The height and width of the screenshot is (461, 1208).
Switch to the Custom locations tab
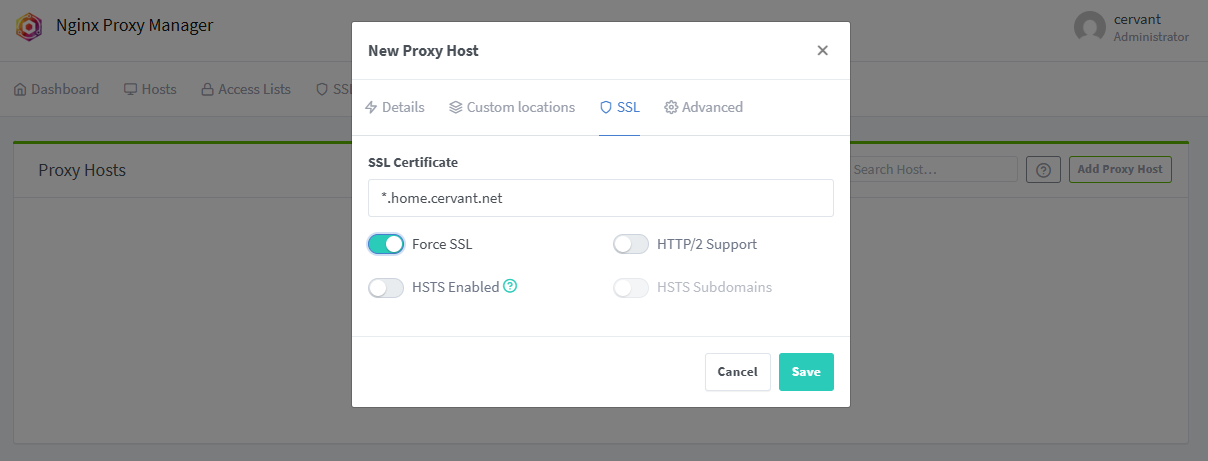511,107
